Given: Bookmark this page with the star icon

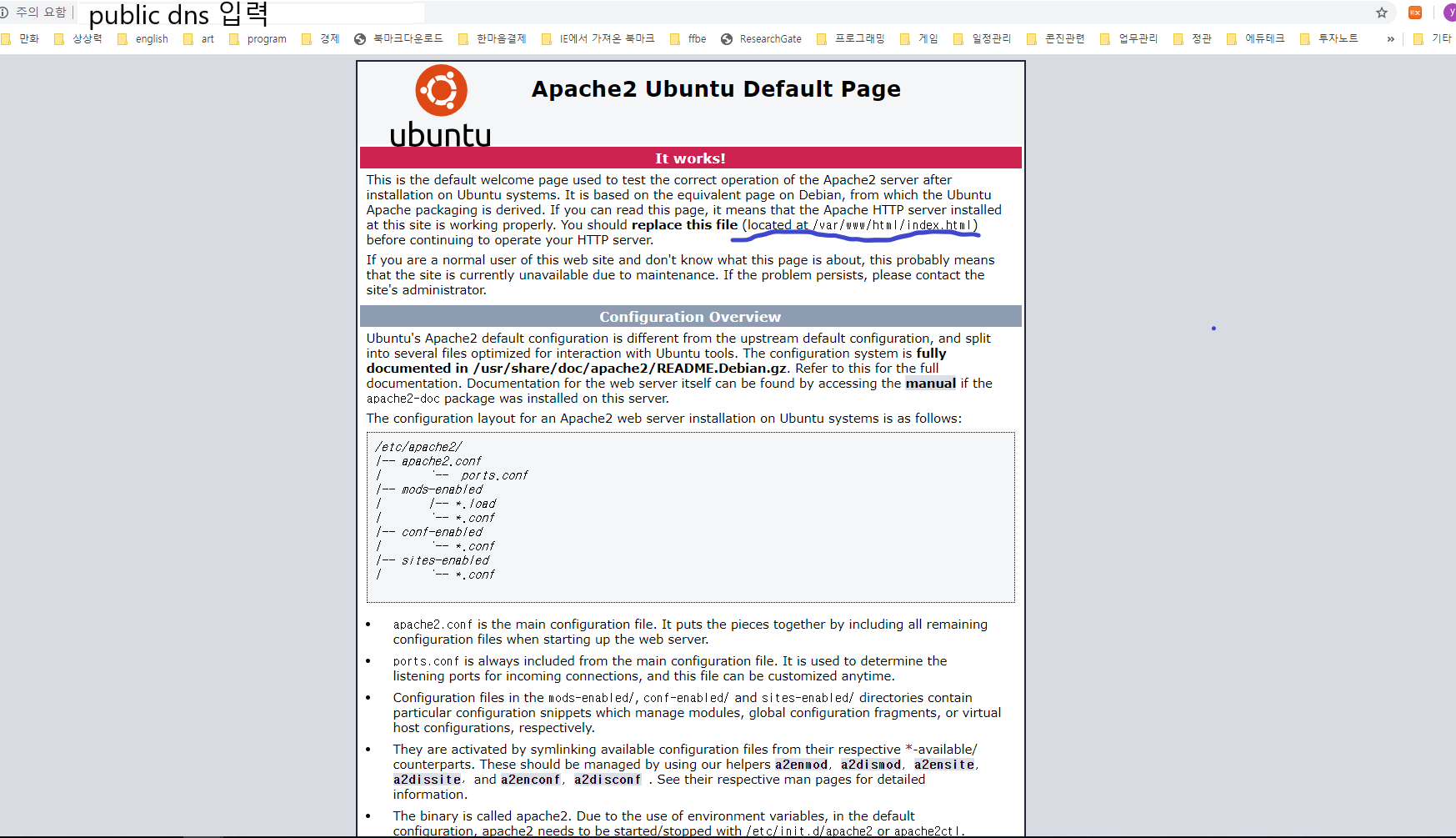Looking at the screenshot, I should (x=1382, y=13).
